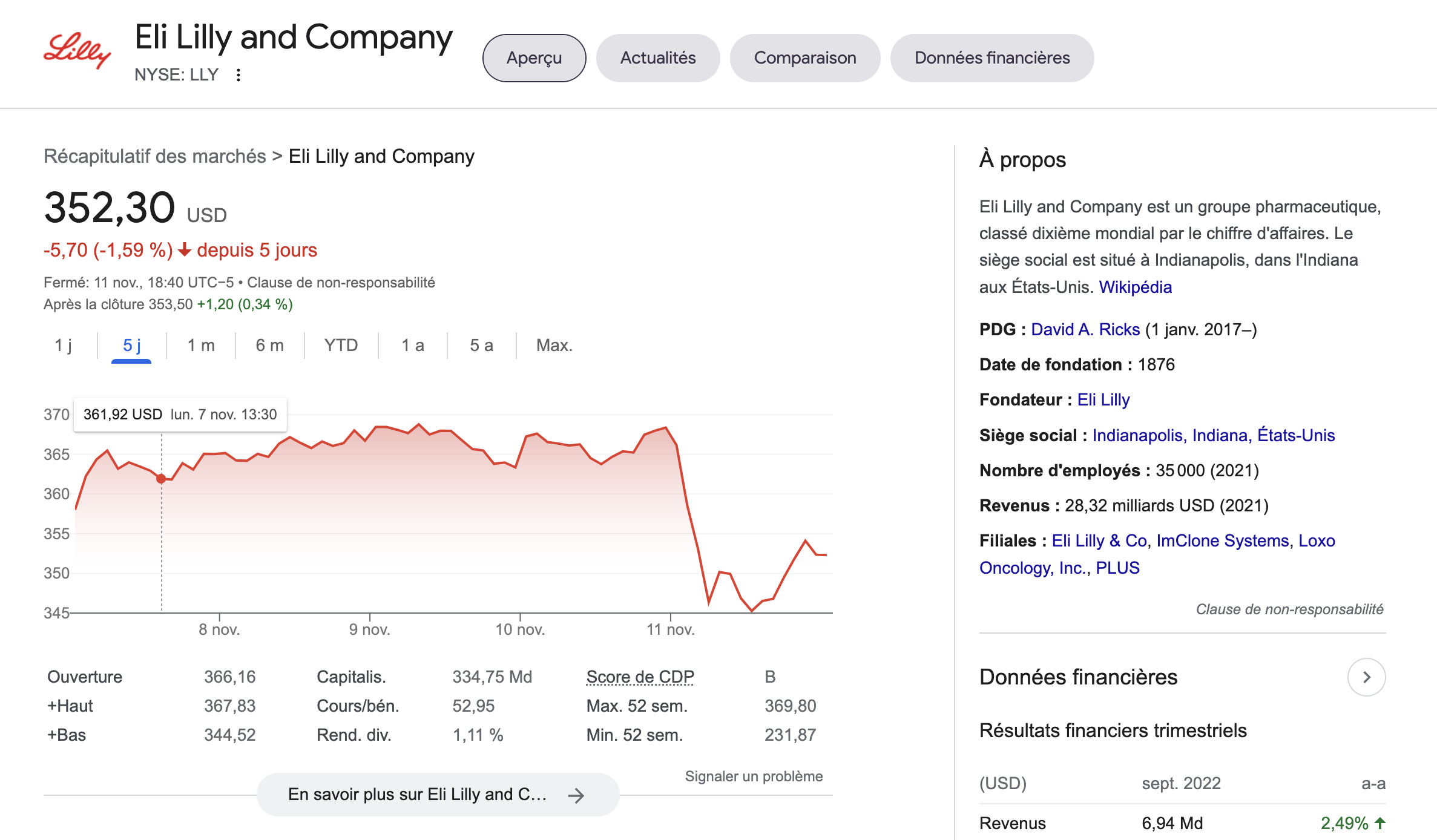Open the Comparaison tab

[x=805, y=58]
